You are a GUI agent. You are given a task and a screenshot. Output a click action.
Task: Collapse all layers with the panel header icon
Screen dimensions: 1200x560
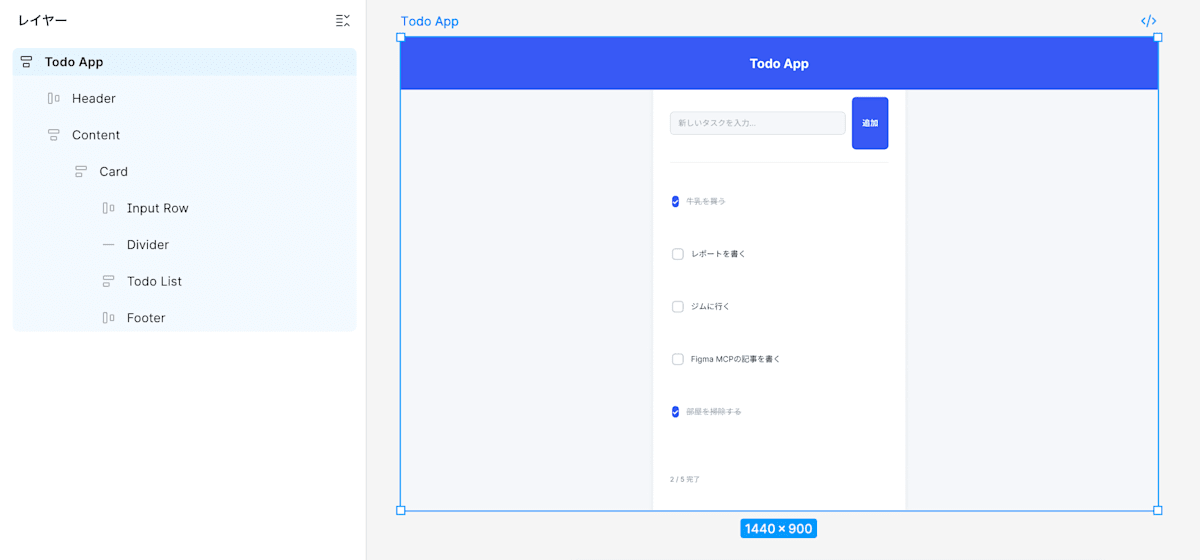(x=343, y=20)
